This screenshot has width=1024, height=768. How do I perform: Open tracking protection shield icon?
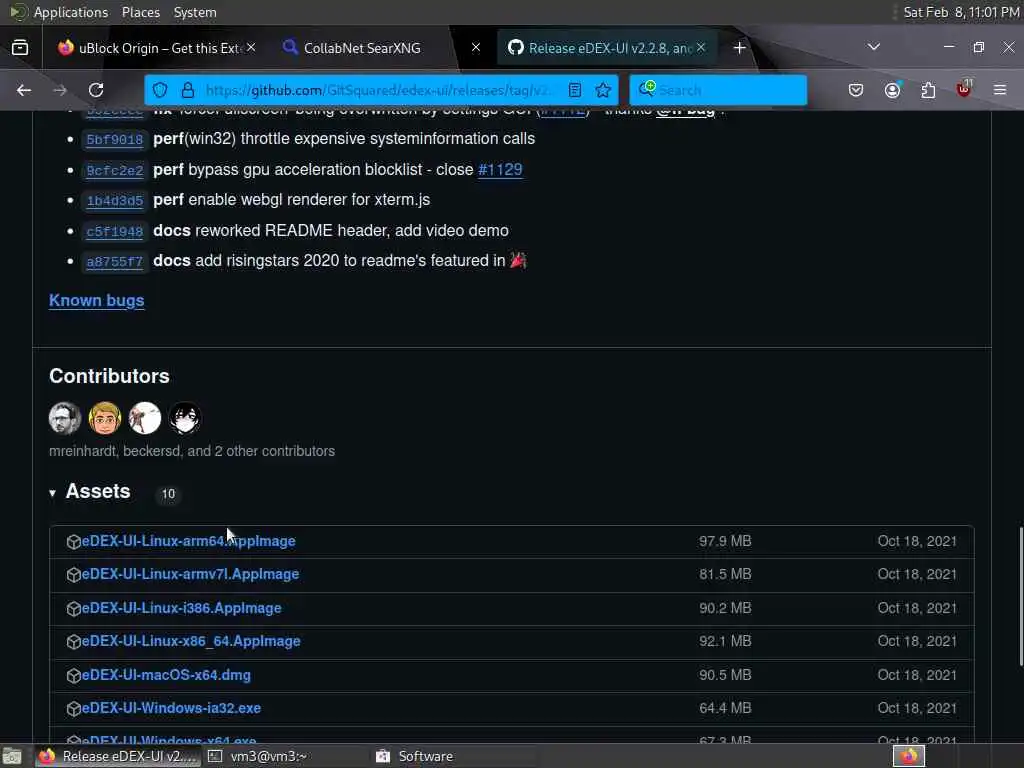(160, 90)
